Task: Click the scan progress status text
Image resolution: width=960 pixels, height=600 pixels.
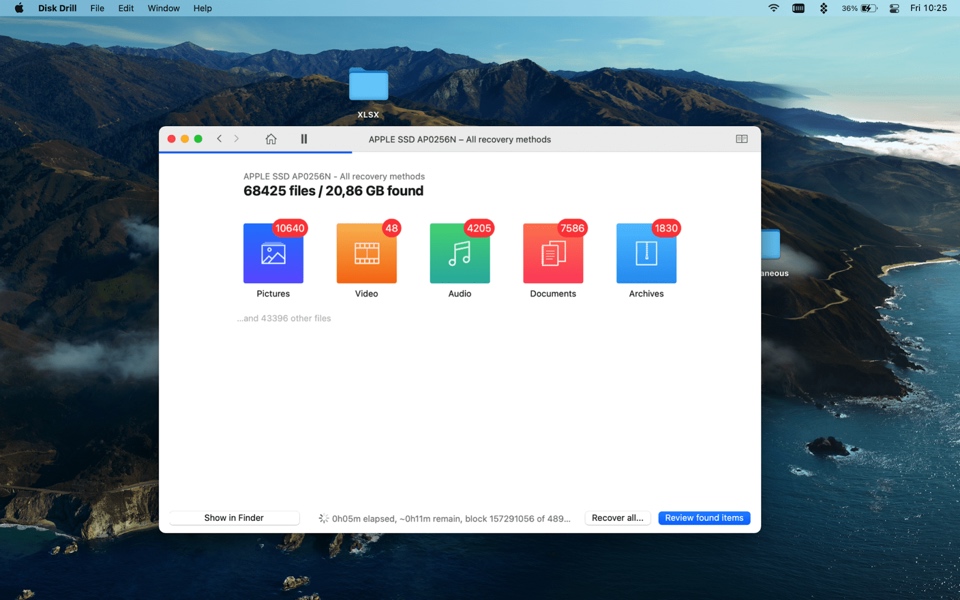Action: tap(451, 519)
